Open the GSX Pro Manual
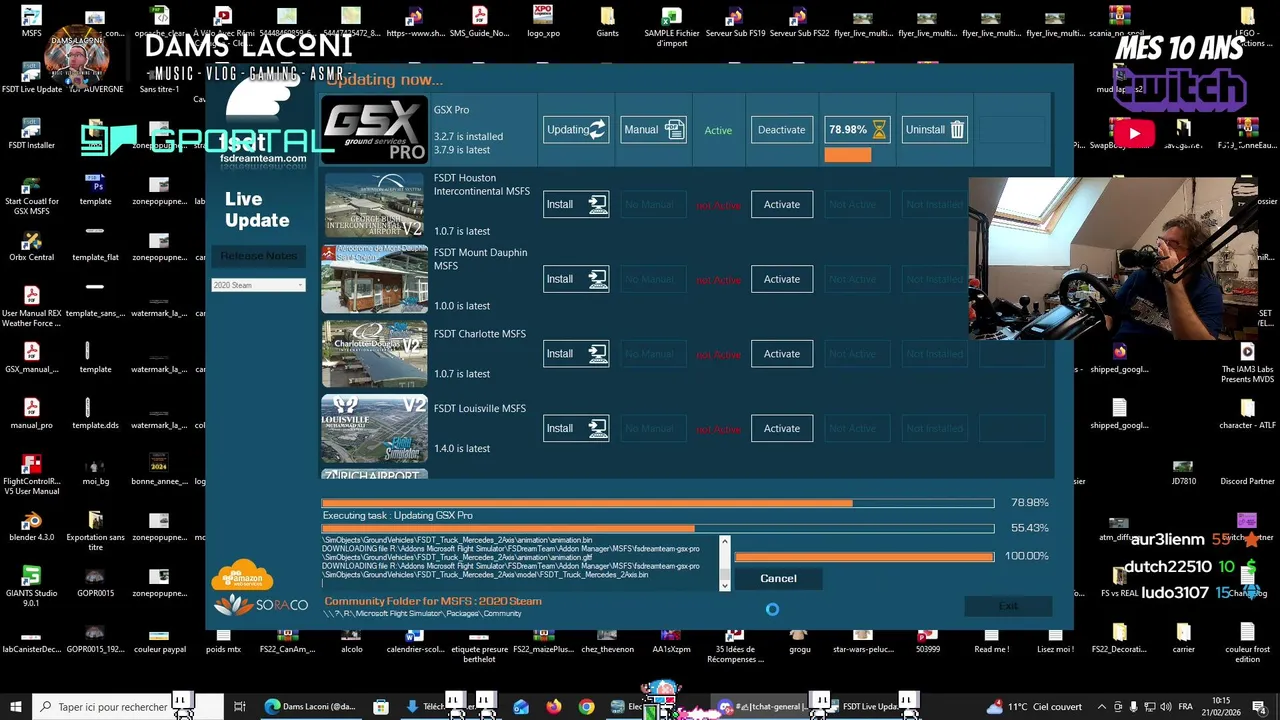 653,130
